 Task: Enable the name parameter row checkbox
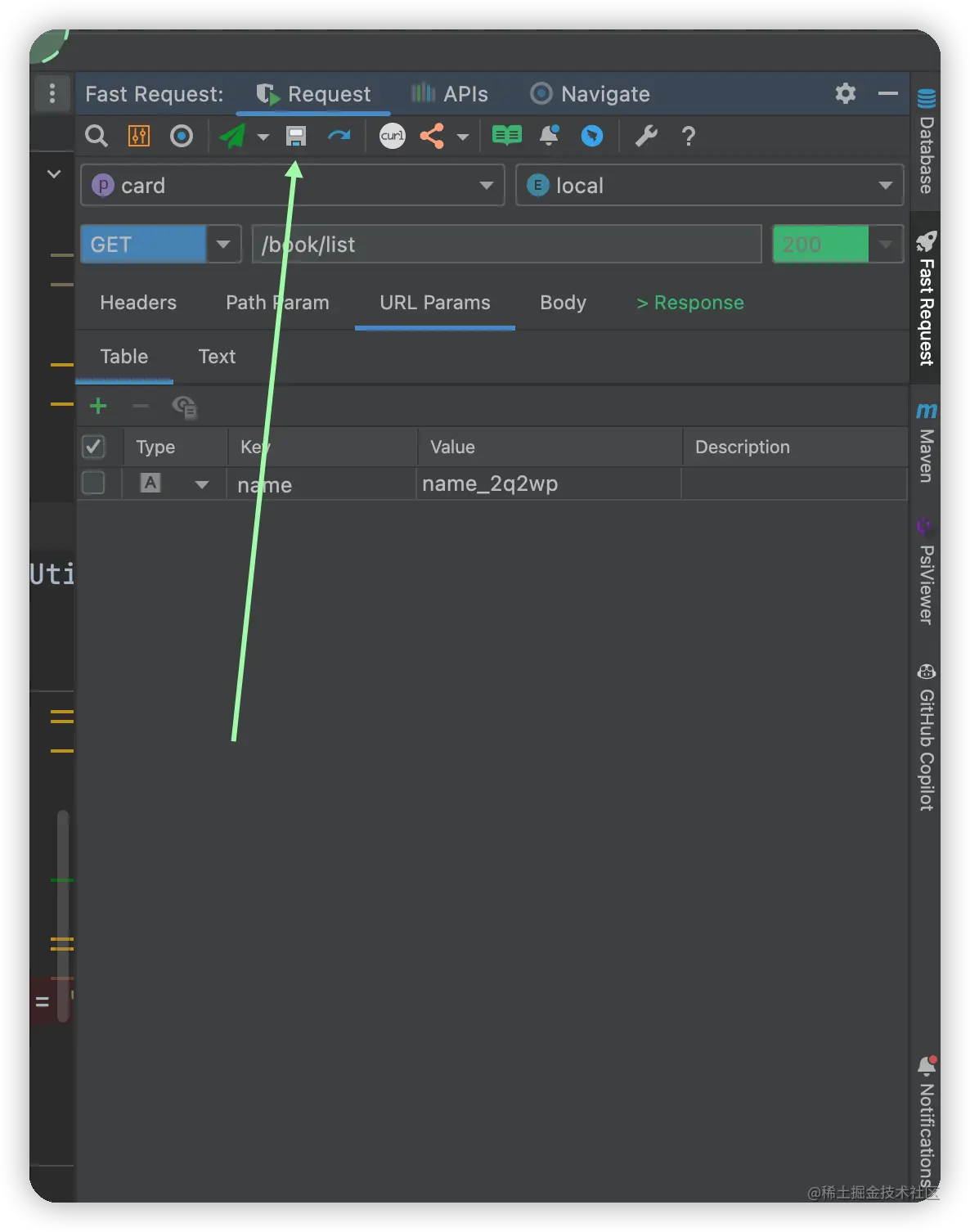93,483
